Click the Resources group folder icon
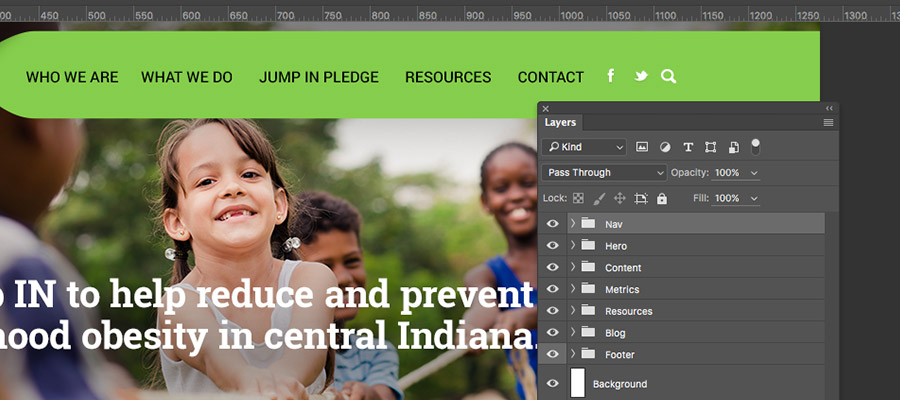Screen dimensions: 900x400 pyautogui.click(x=588, y=310)
